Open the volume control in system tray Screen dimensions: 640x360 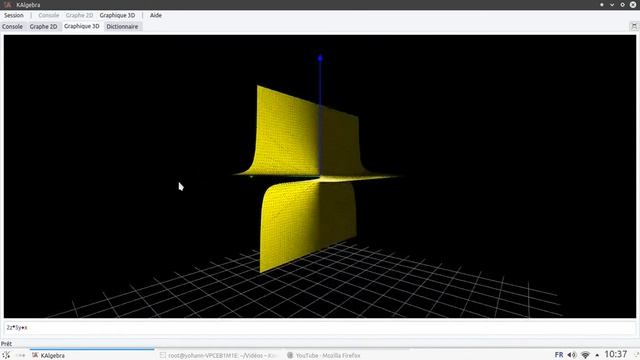[572, 355]
